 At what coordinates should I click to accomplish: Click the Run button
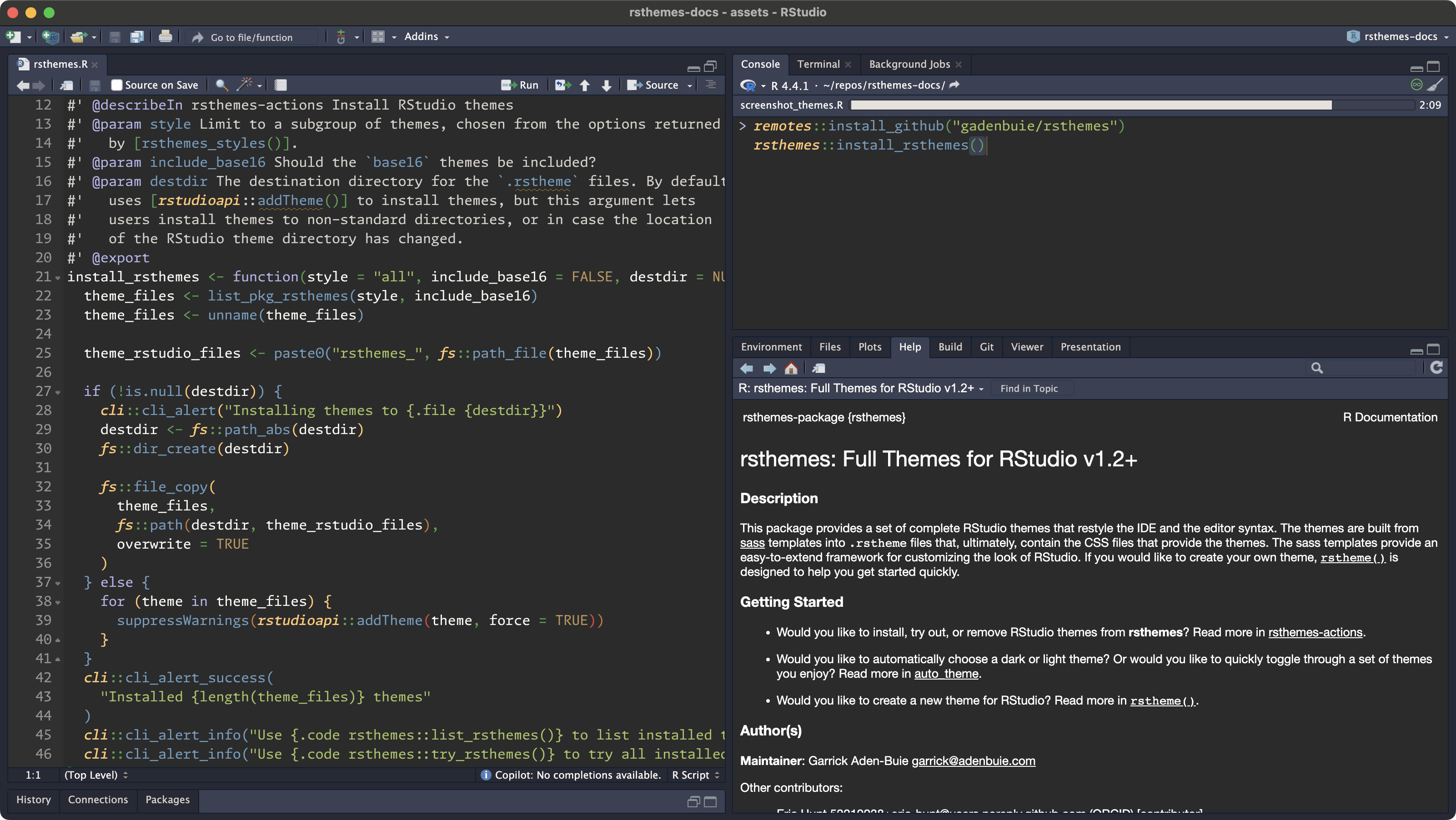520,85
